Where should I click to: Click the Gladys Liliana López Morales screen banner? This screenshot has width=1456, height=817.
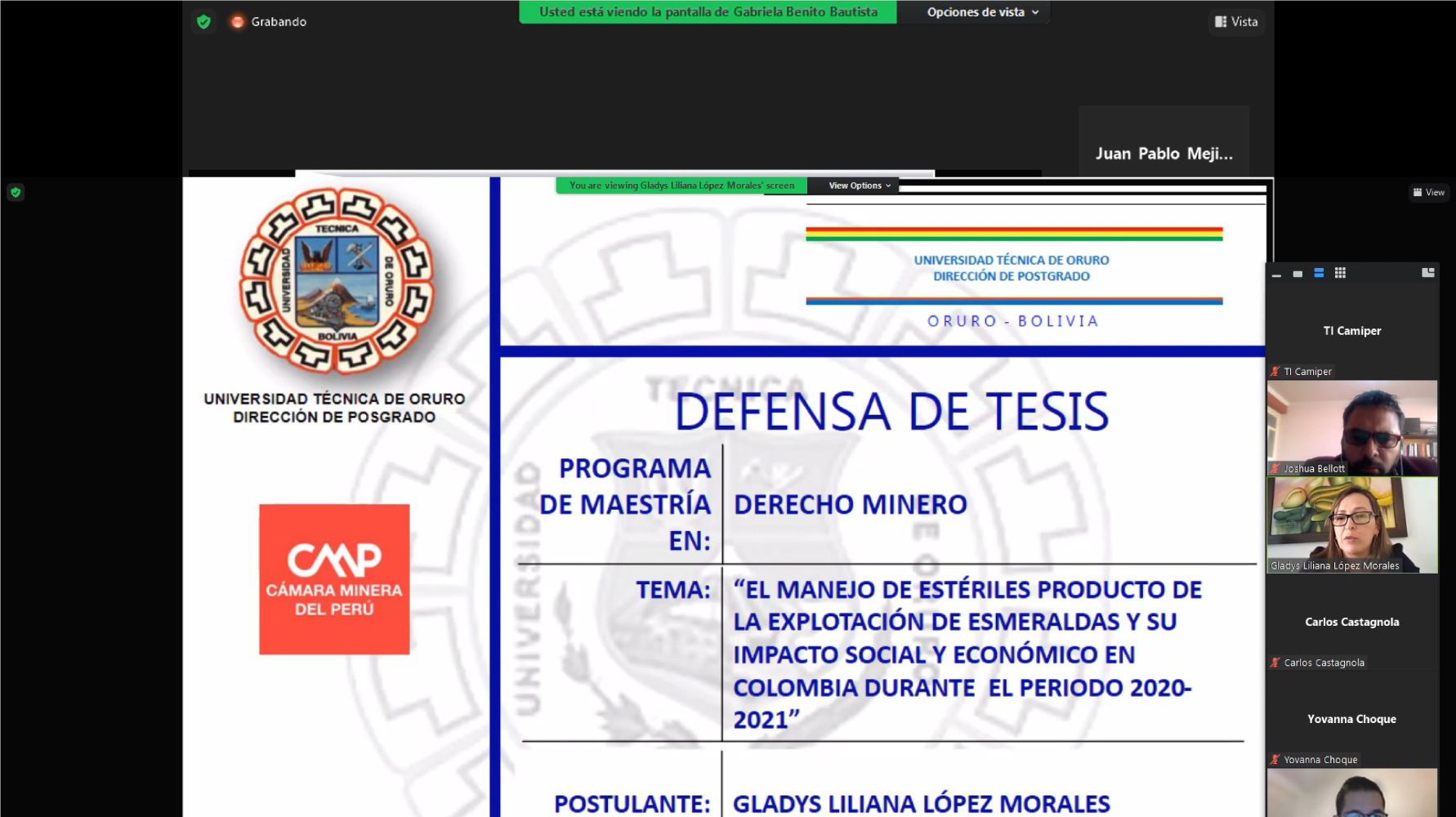pyautogui.click(x=681, y=185)
